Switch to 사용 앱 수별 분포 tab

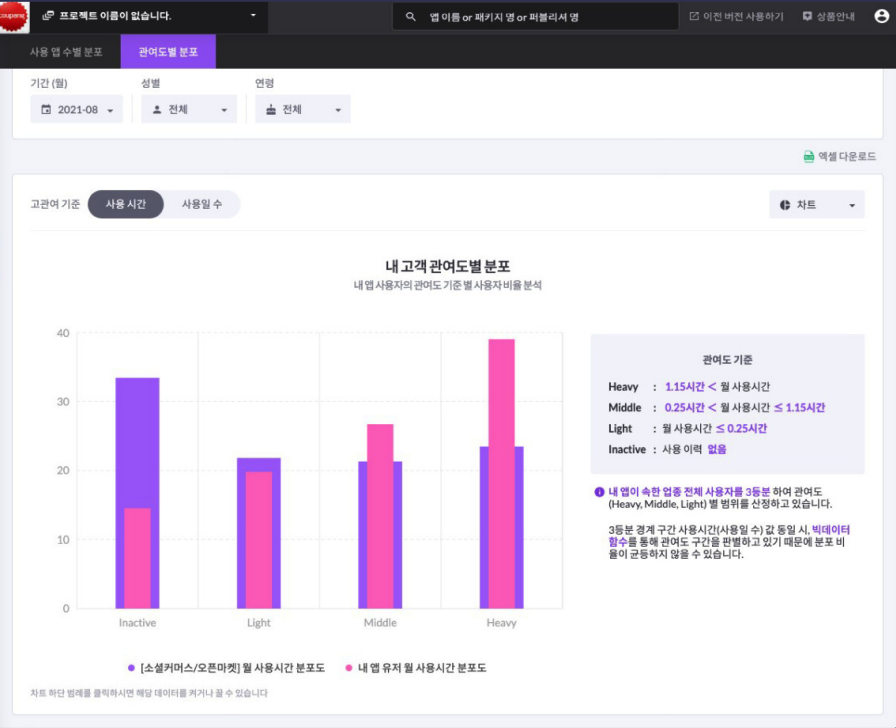[66, 51]
